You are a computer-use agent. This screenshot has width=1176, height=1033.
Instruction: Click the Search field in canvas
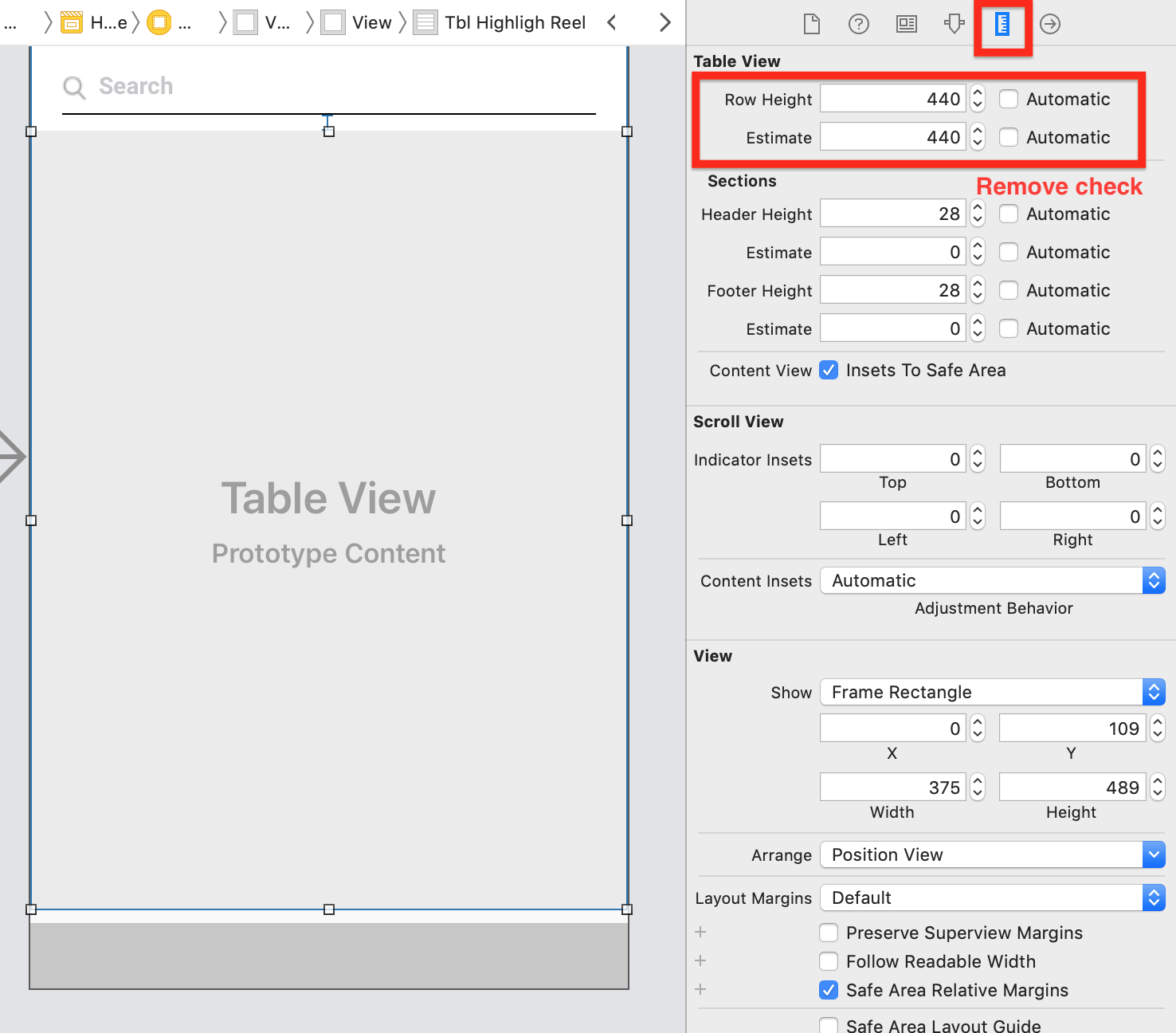tap(329, 87)
